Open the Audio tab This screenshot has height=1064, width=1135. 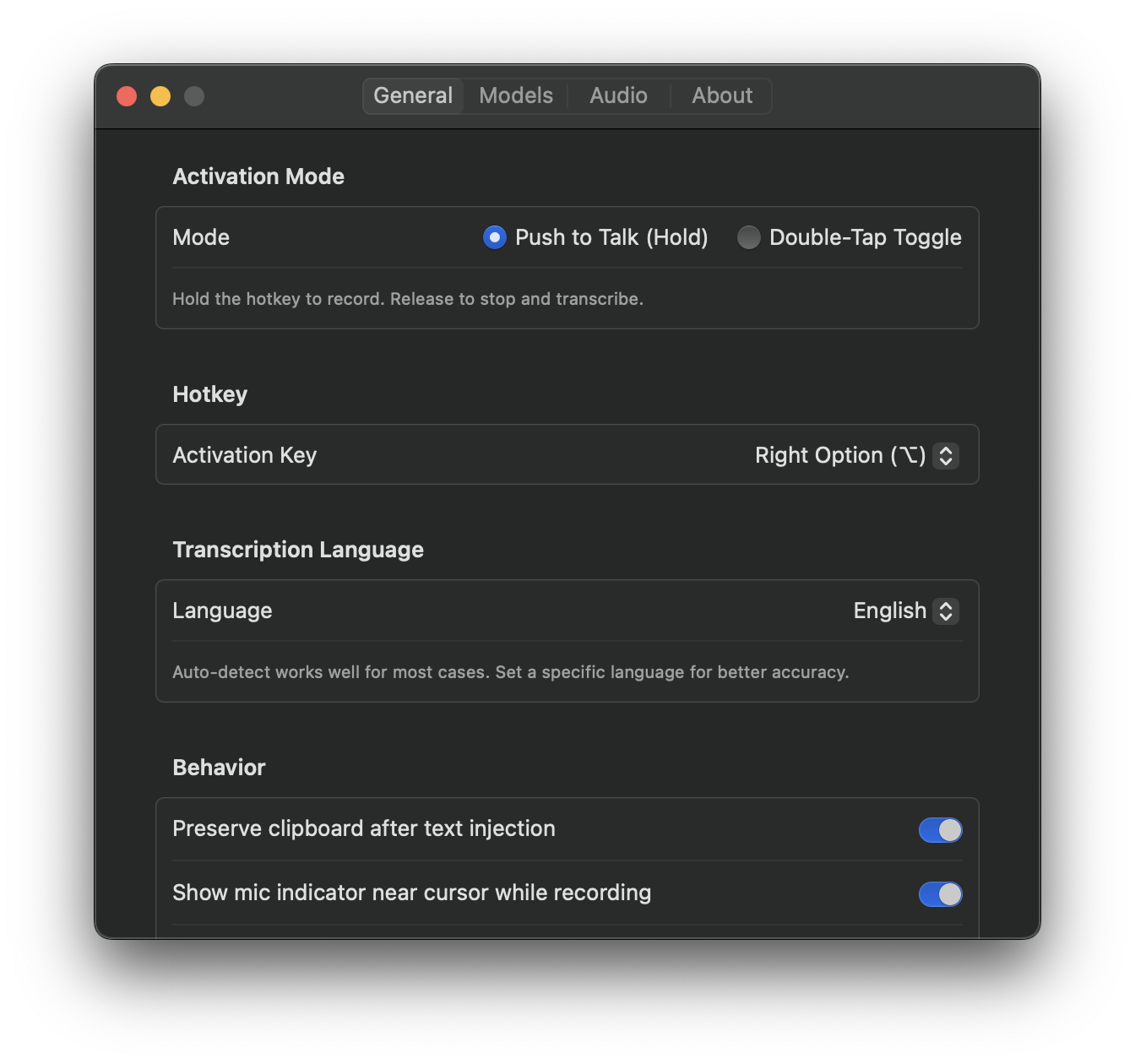click(x=618, y=95)
